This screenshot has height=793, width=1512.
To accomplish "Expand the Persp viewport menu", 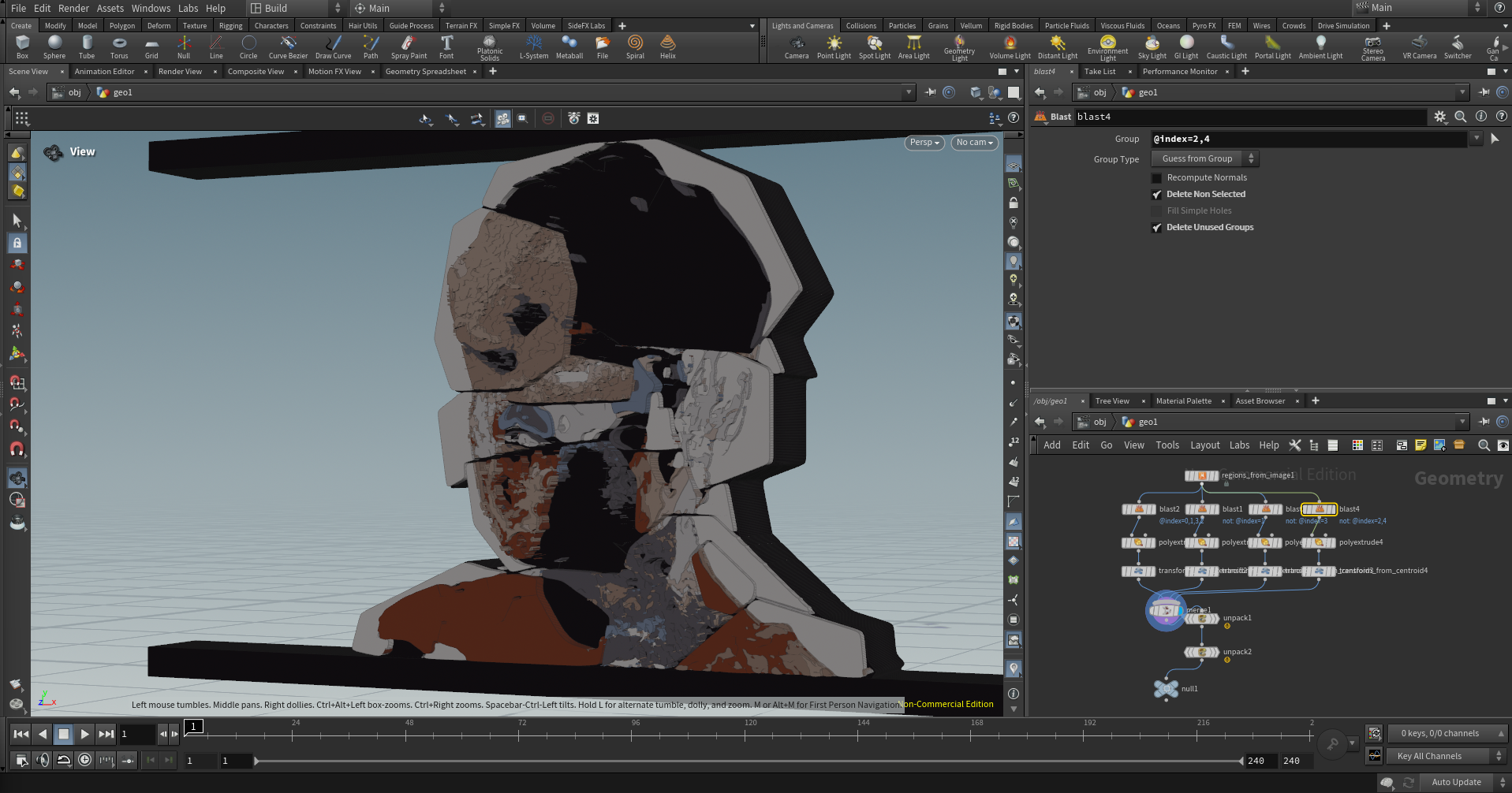I will coord(924,143).
